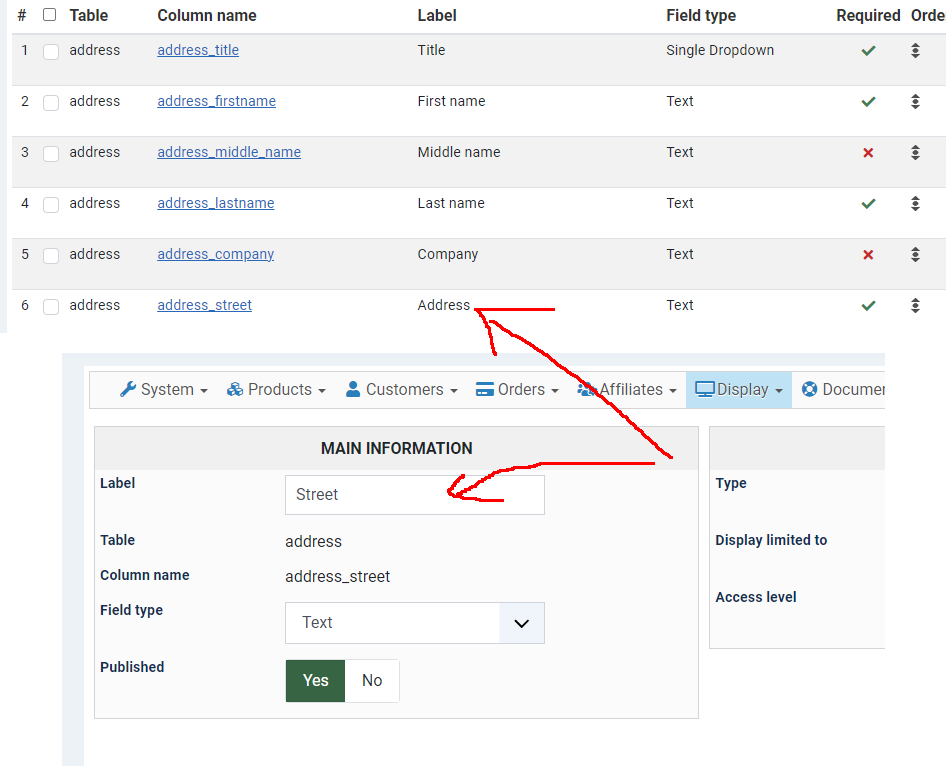Screen dimensions: 946x778
Task: Open the address_title field link
Action: pyautogui.click(x=198, y=50)
